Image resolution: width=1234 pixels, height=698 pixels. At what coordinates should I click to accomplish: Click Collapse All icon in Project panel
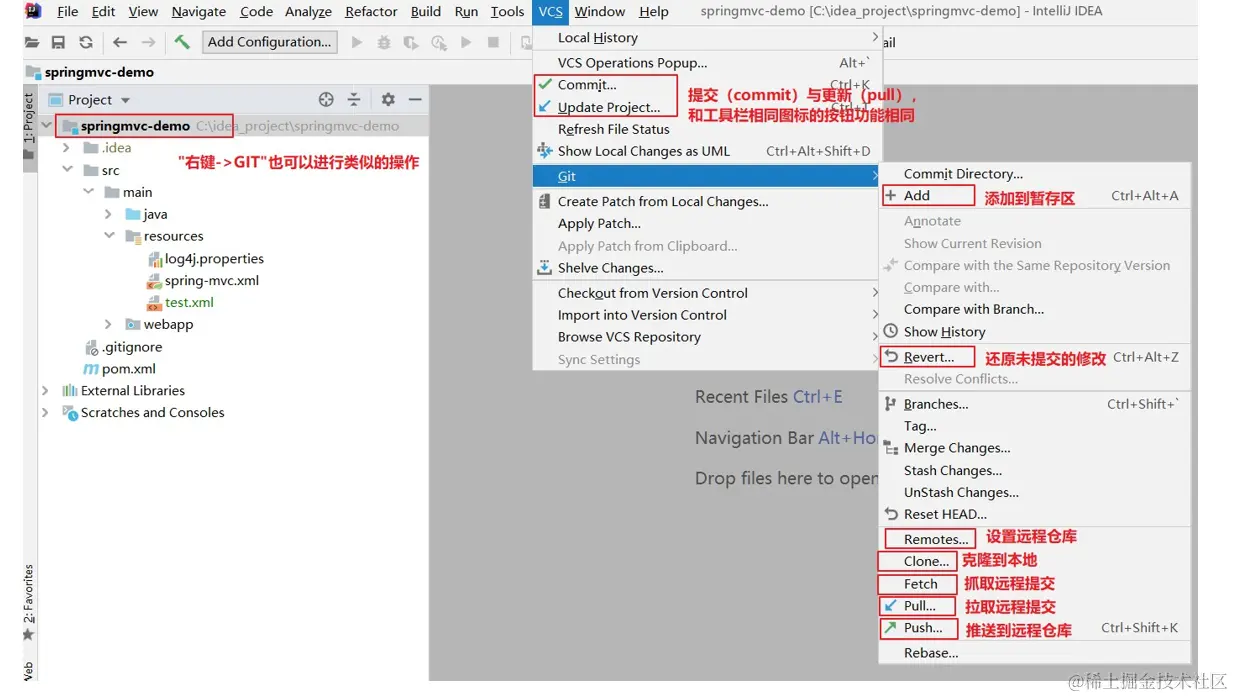(354, 100)
